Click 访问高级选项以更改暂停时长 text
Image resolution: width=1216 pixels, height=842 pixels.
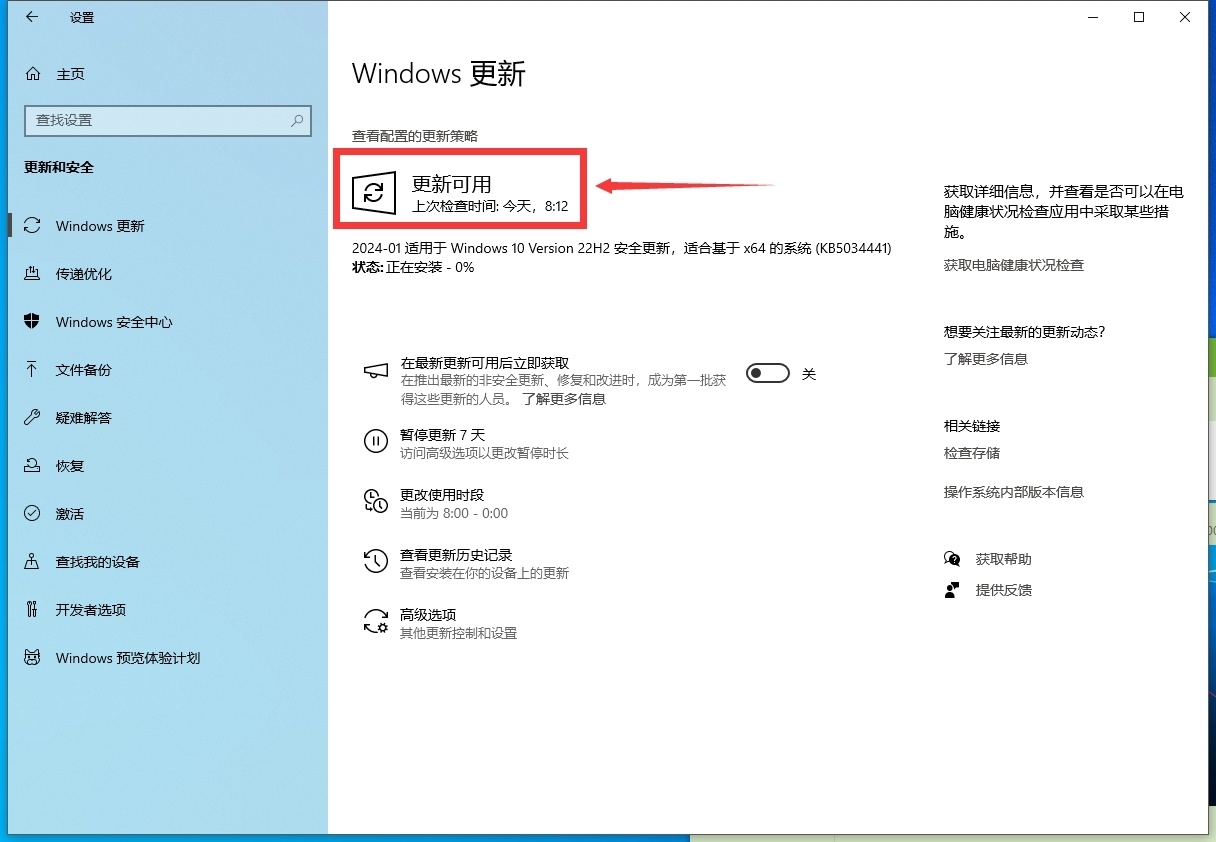pyautogui.click(x=484, y=453)
